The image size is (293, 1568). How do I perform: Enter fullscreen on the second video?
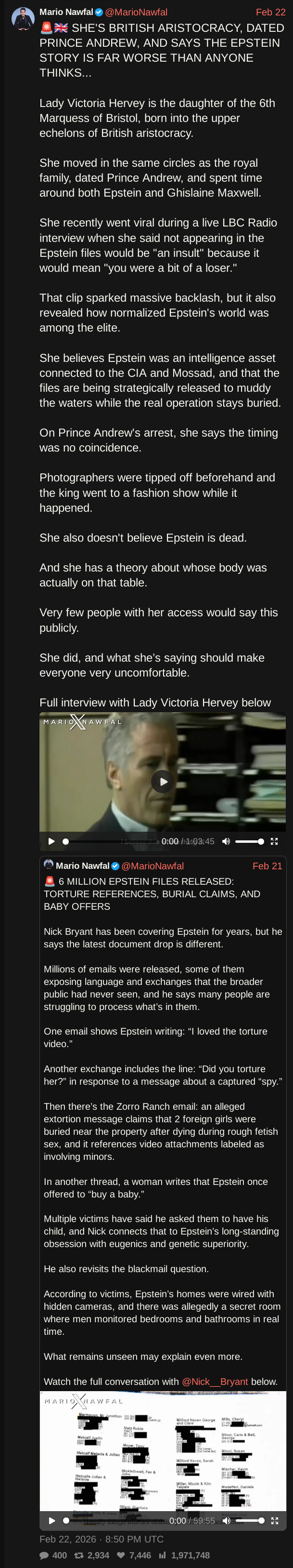(274, 1520)
